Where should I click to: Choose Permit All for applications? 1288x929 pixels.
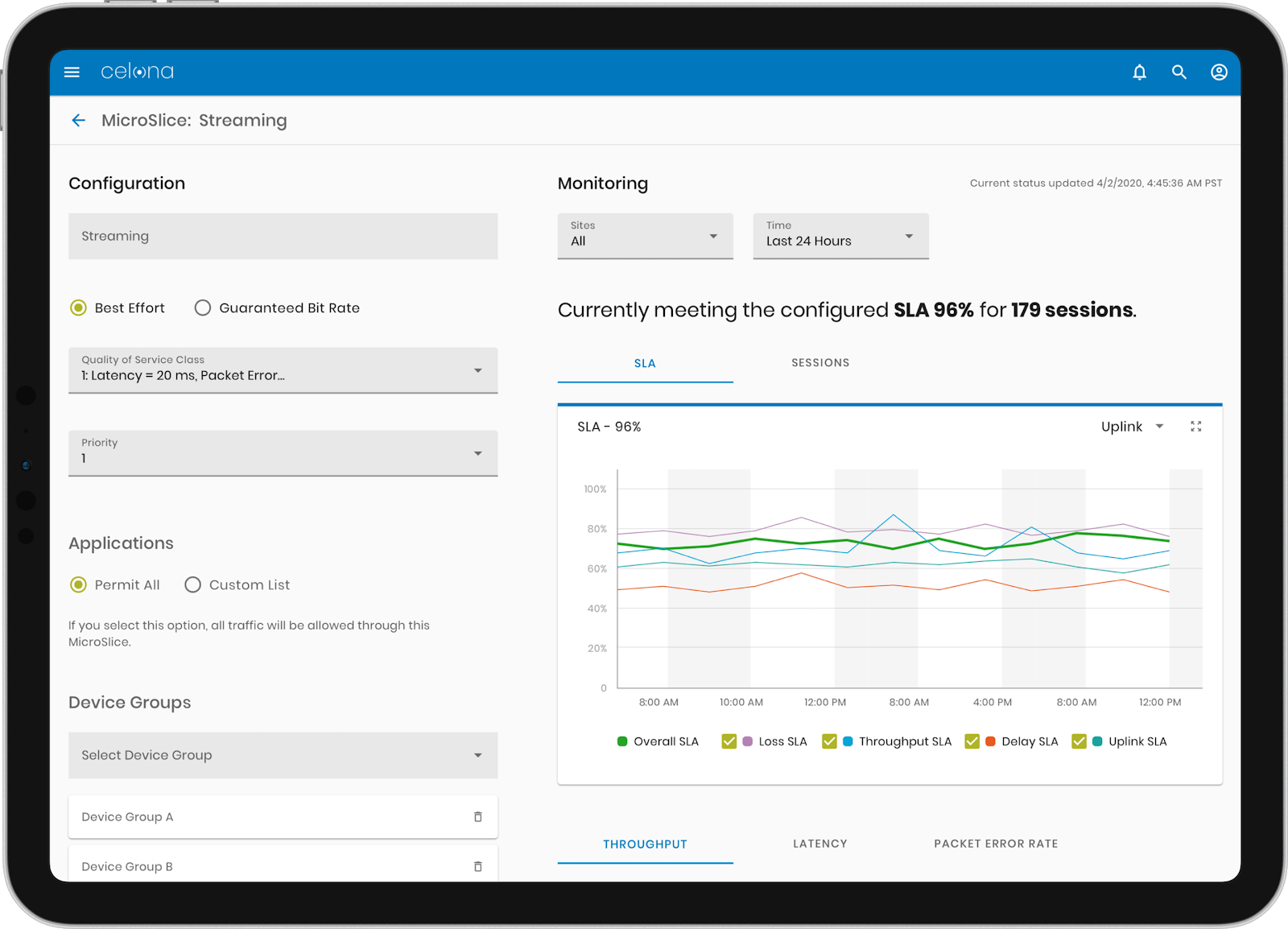(78, 584)
